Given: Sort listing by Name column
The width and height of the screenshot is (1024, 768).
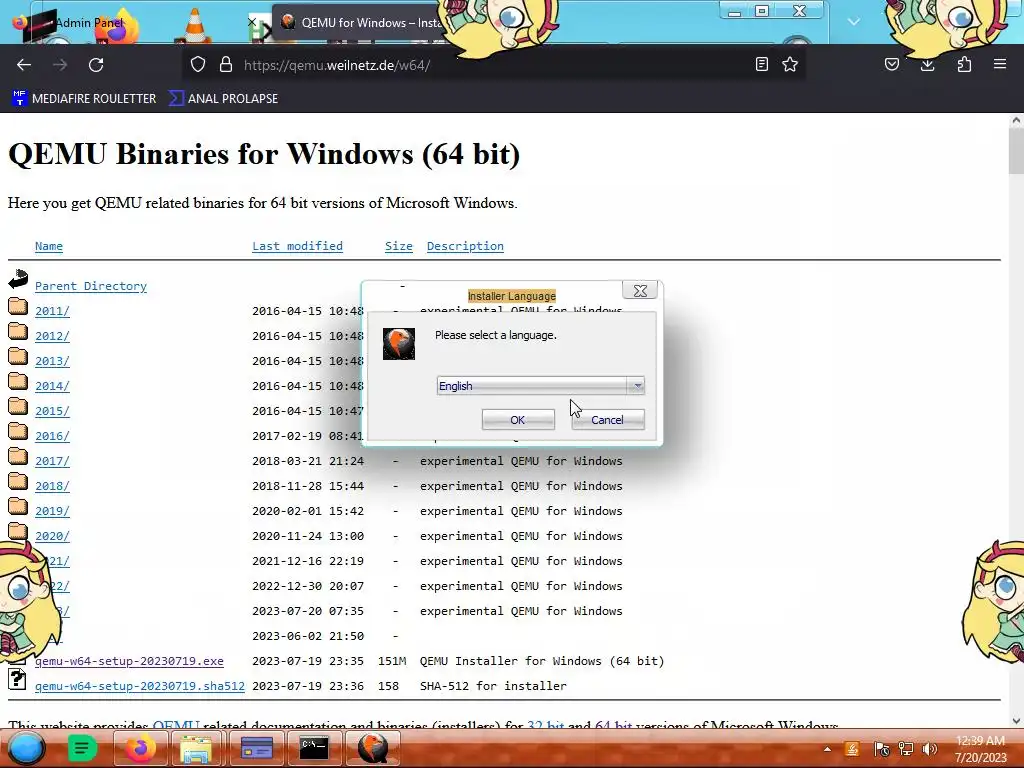Looking at the screenshot, I should click(49, 246).
